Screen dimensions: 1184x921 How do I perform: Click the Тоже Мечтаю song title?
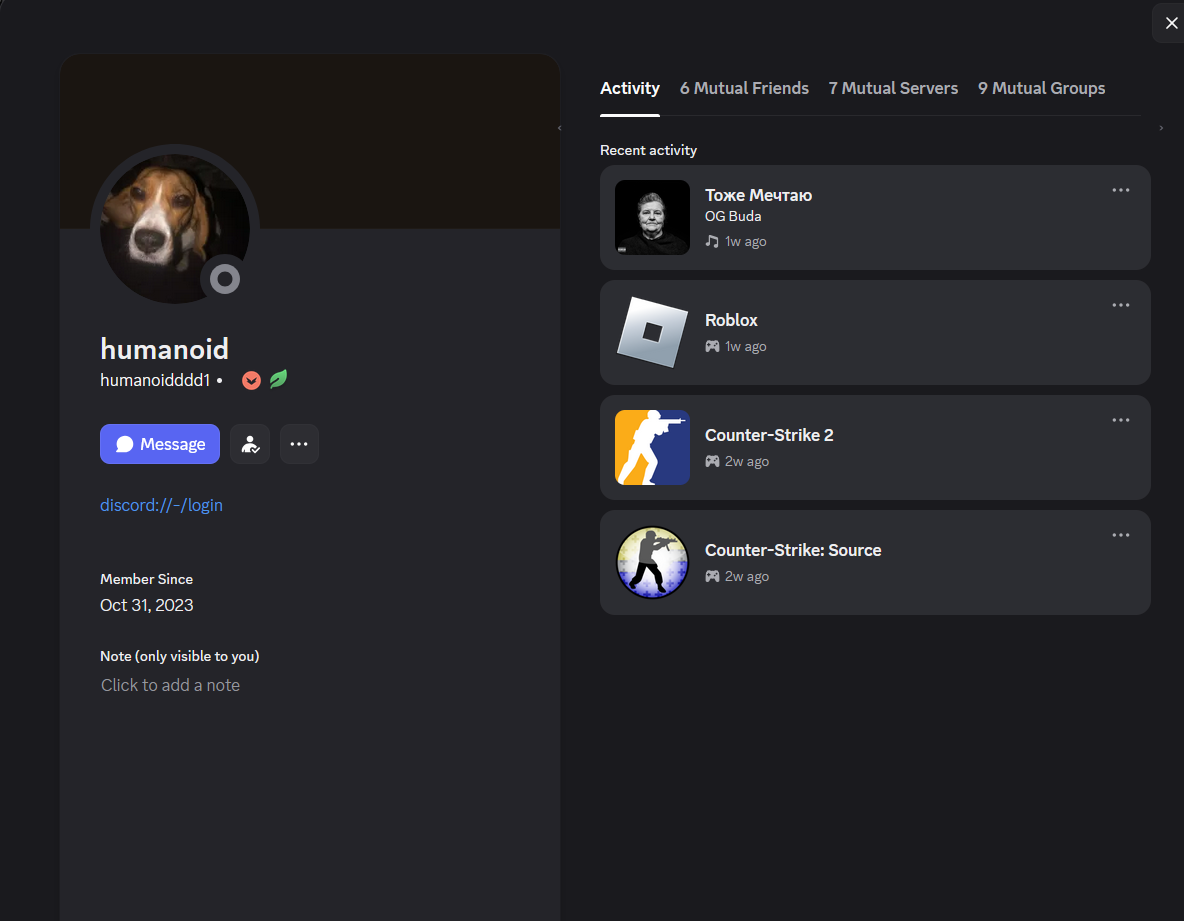tap(758, 196)
